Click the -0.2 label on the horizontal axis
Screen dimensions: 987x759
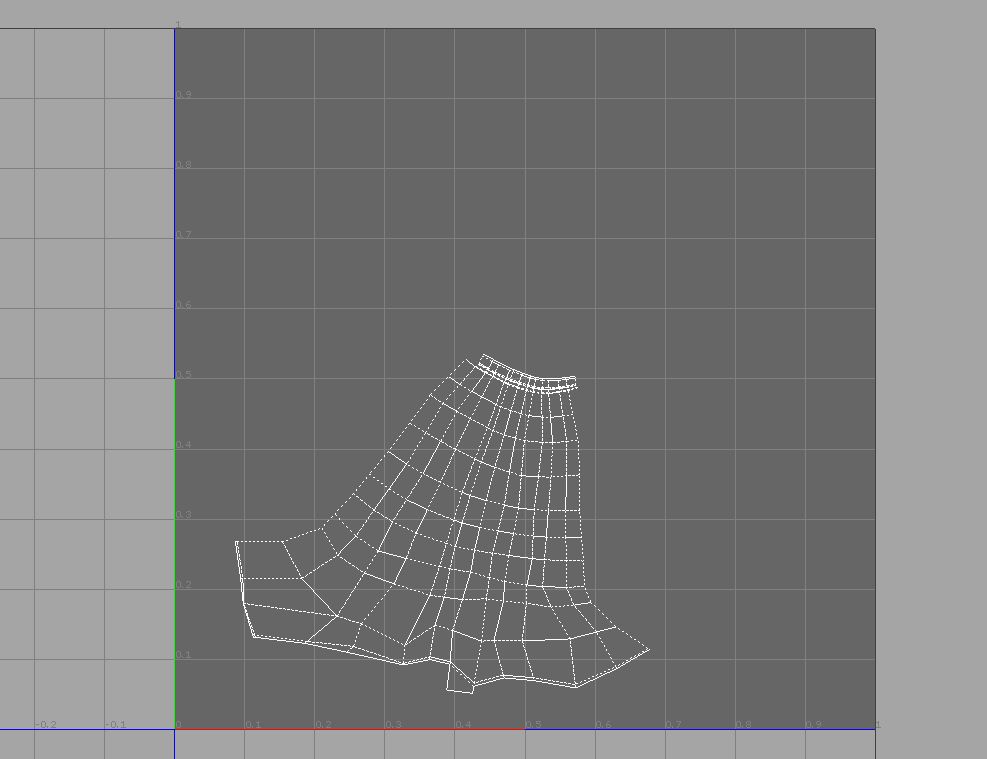coord(45,724)
